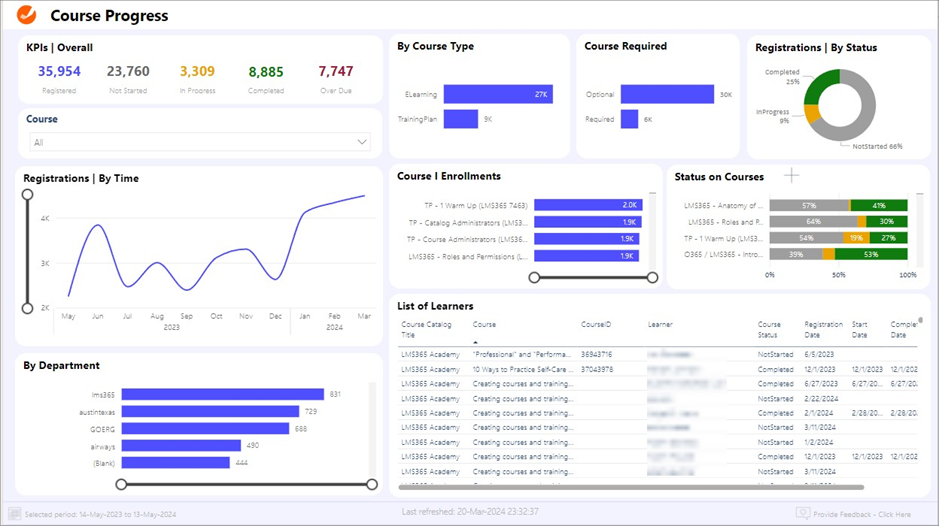This screenshot has width=939, height=526.
Task: Sort table by Course Status column header
Action: (x=769, y=329)
